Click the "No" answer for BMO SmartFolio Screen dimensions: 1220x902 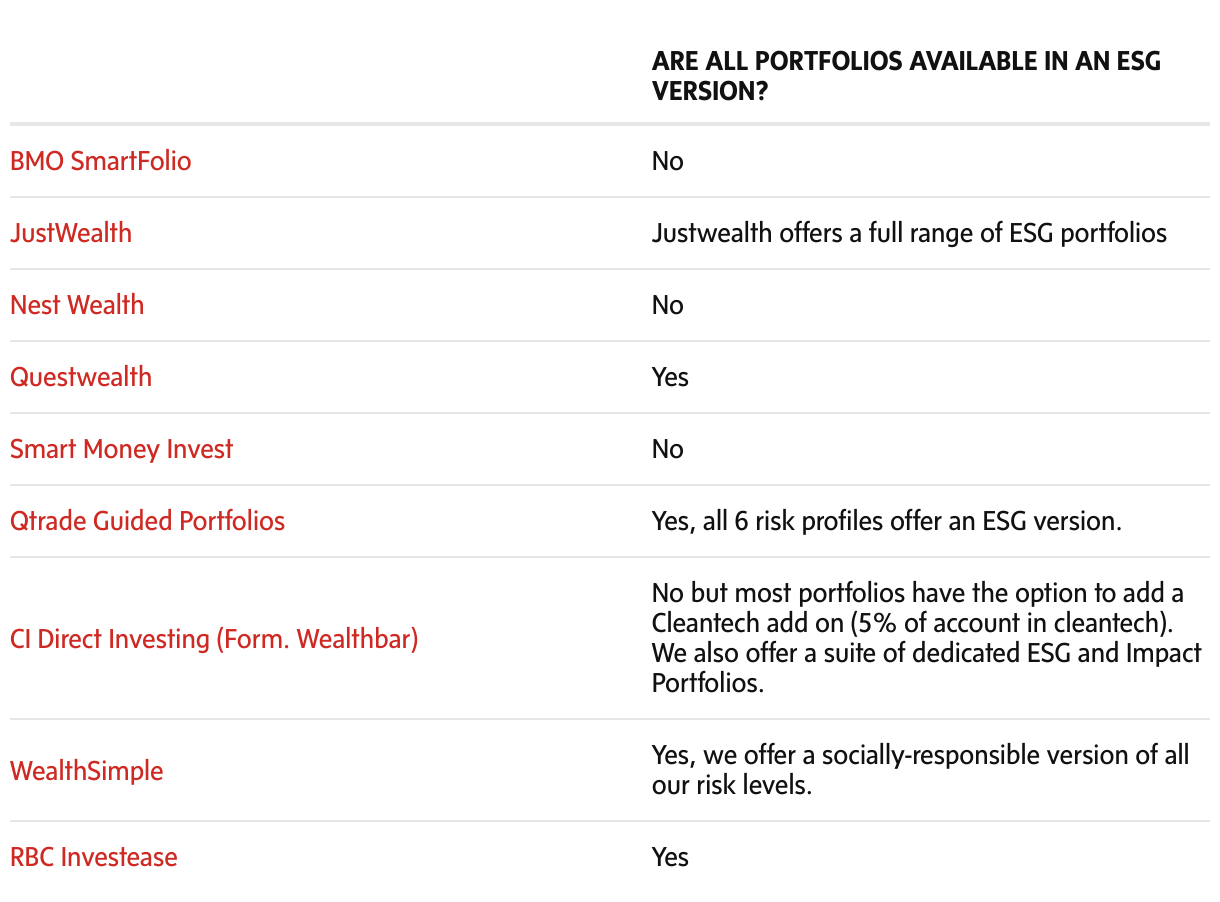point(667,161)
